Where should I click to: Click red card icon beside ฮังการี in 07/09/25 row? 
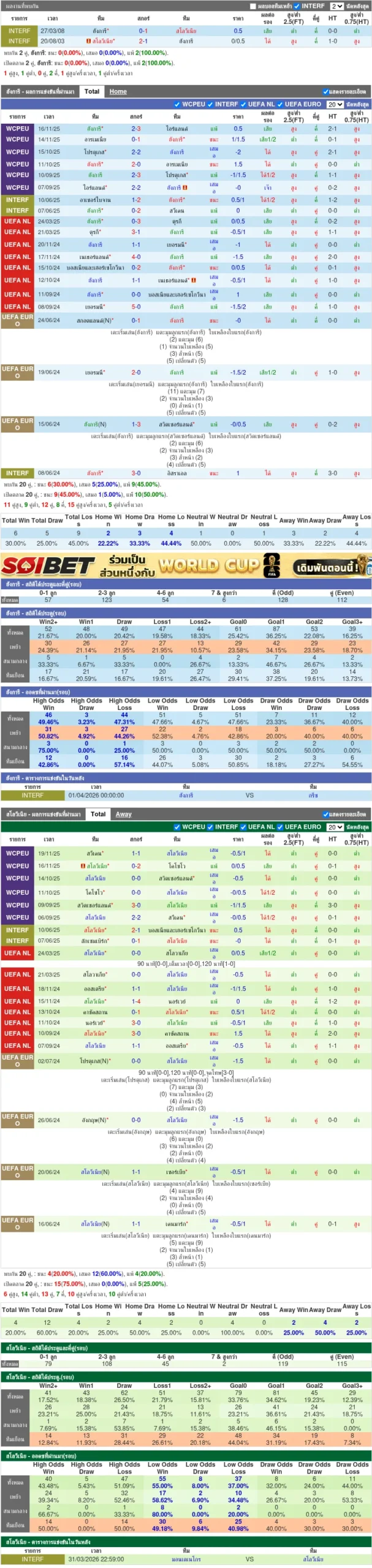coord(185,187)
